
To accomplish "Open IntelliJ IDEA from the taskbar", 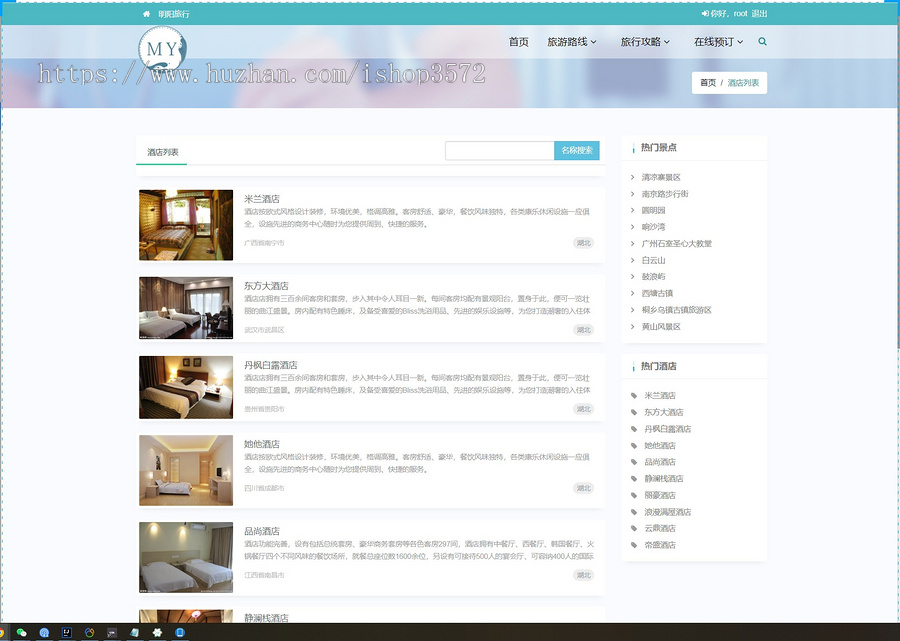I will point(67,632).
